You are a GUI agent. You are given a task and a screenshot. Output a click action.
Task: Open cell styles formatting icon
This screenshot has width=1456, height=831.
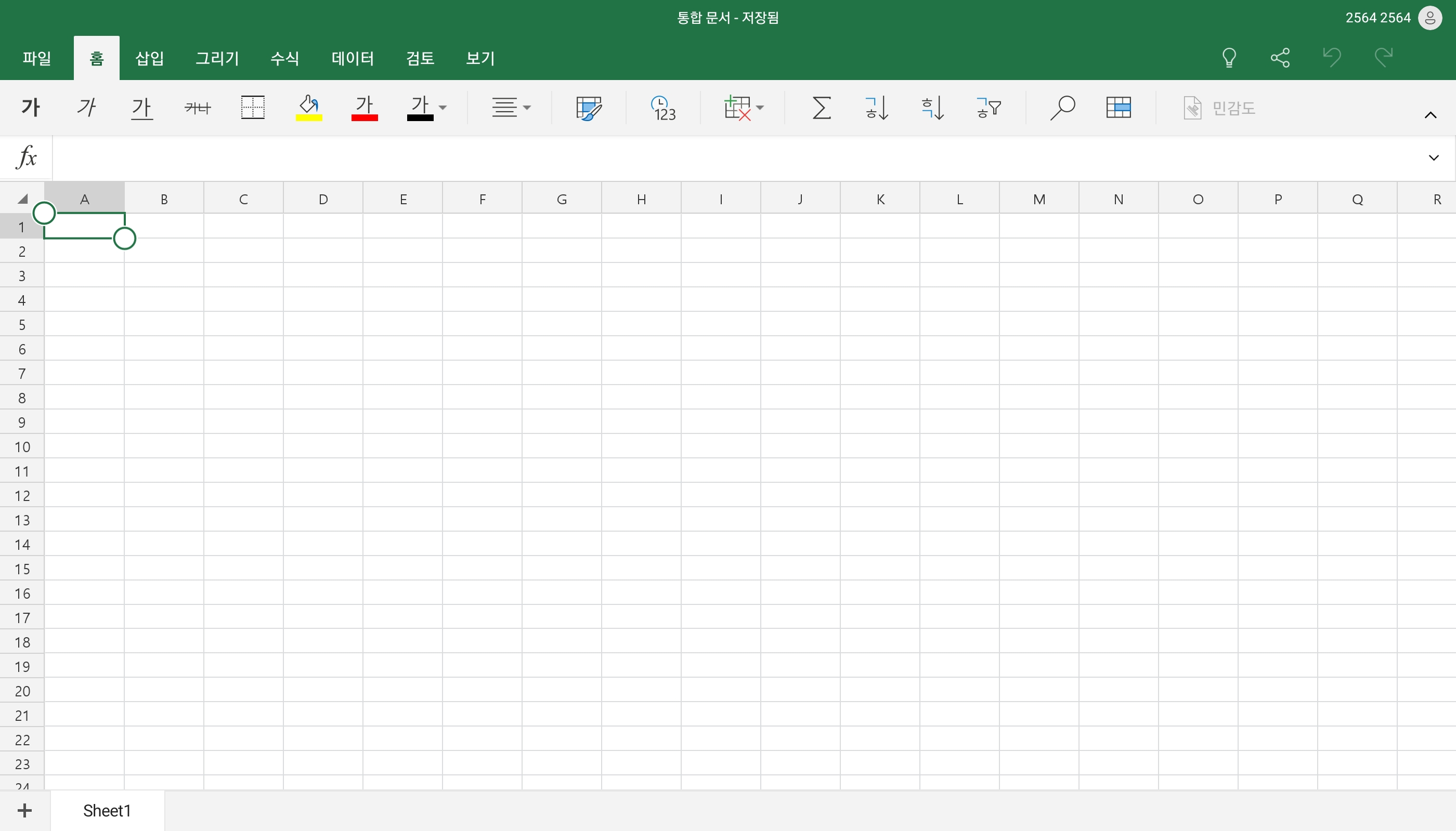point(588,107)
